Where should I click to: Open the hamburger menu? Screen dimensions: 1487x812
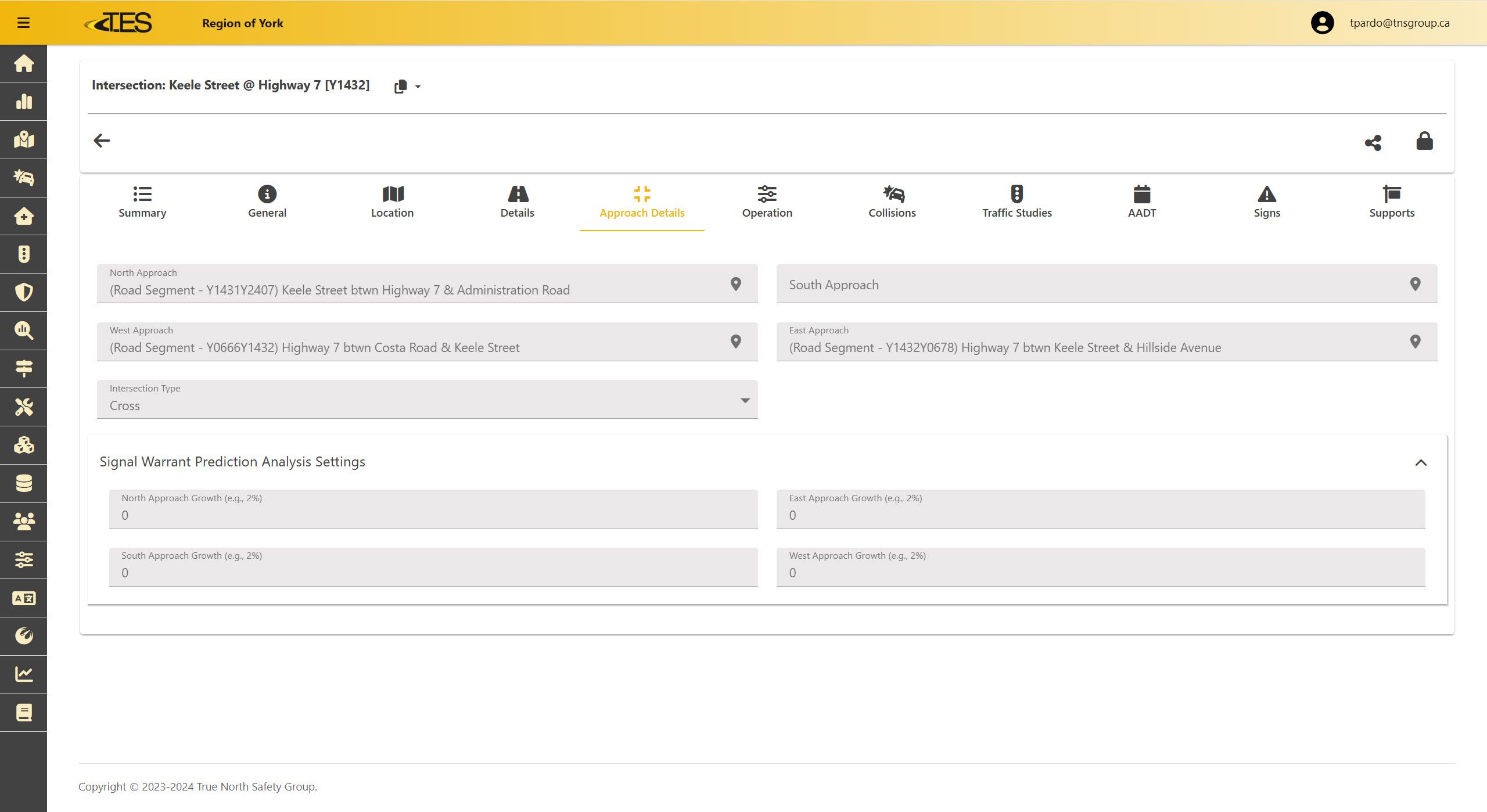23,23
